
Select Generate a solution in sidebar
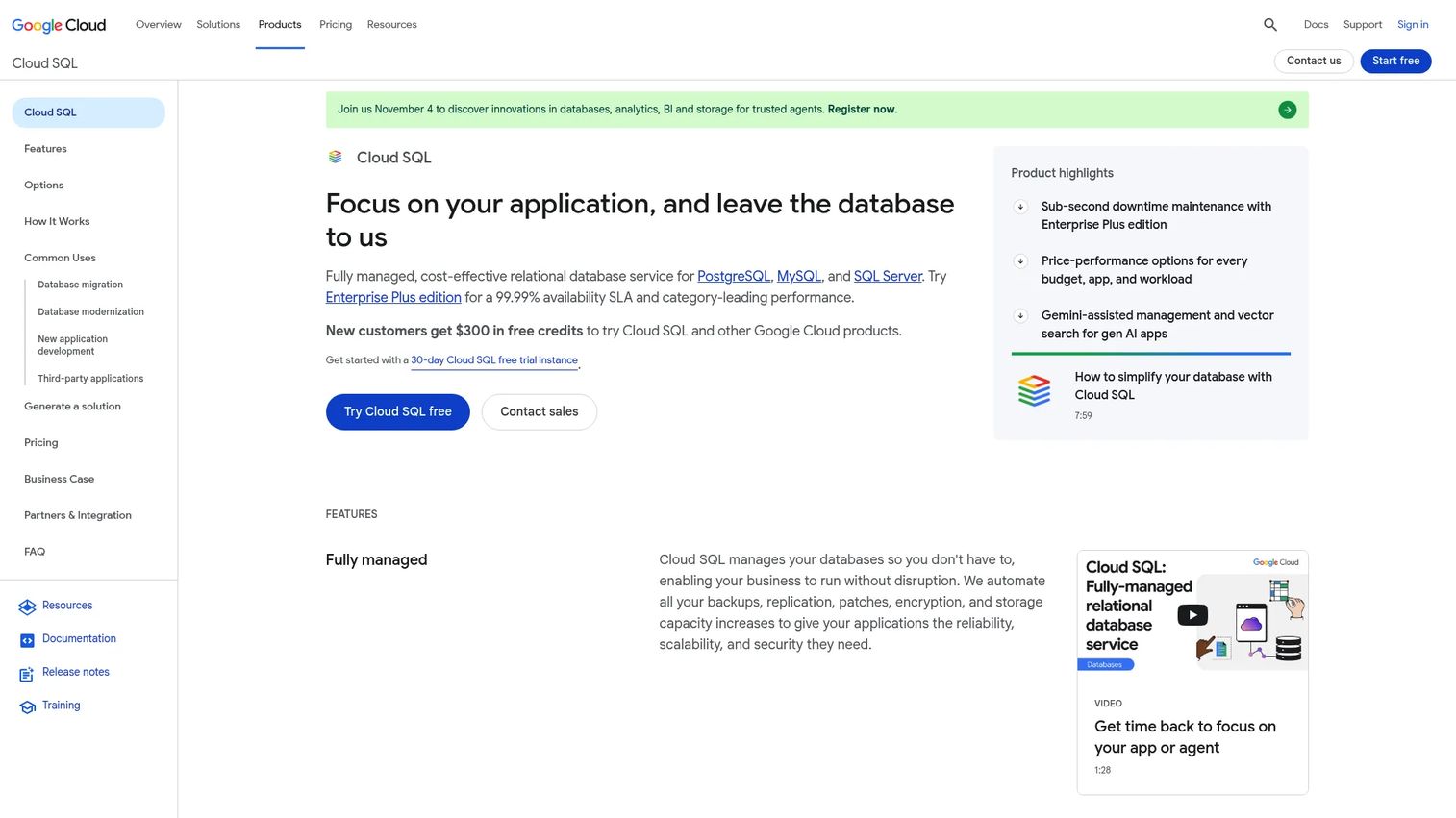(72, 407)
